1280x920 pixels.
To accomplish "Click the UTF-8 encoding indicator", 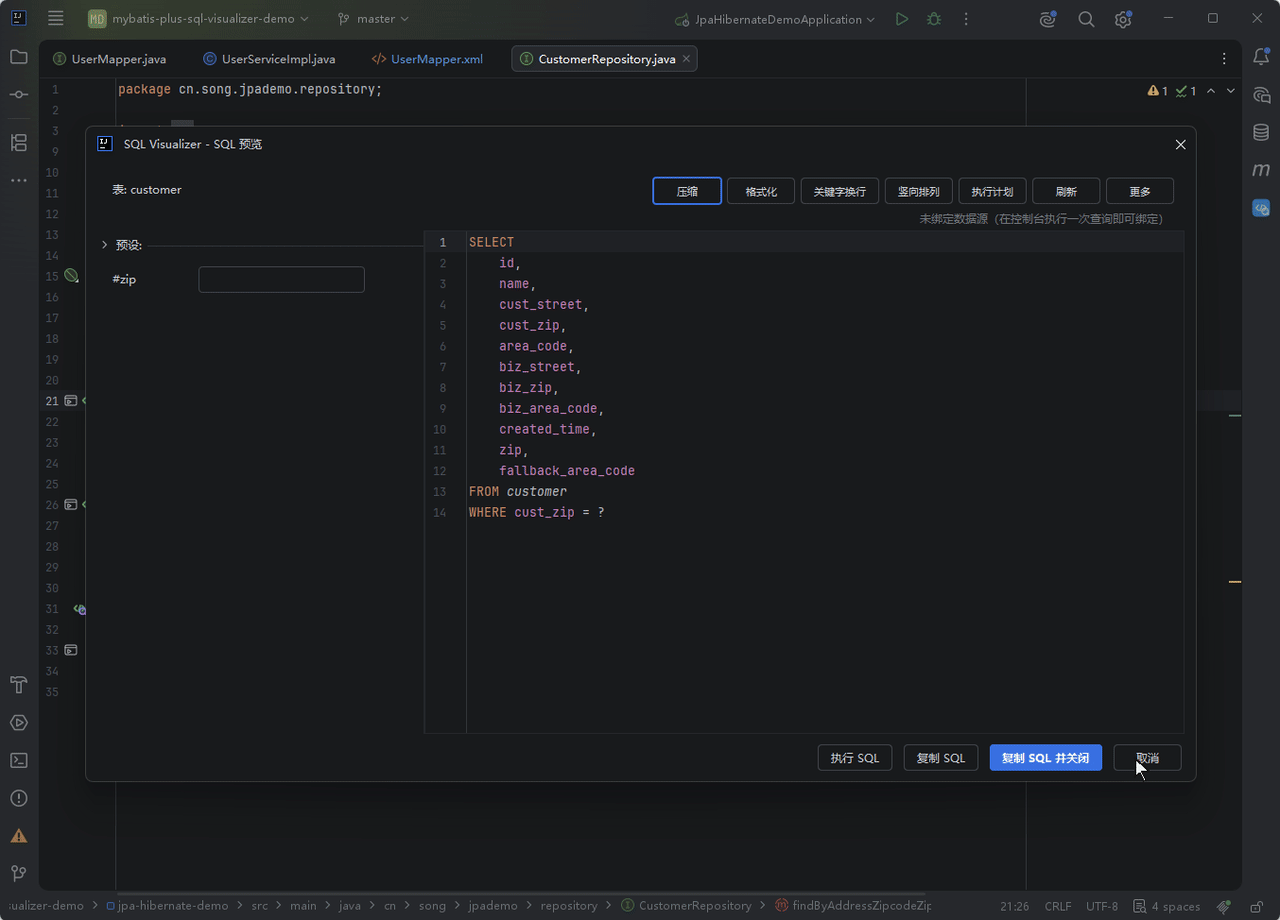I will (1102, 906).
